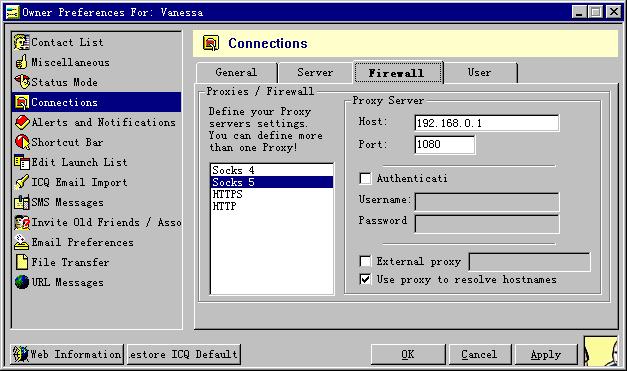Select Socks 5 in proxy list

click(x=272, y=182)
